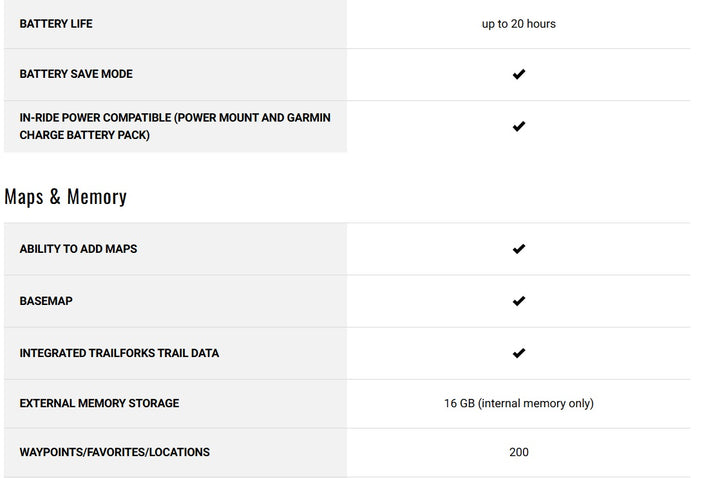Click the 'up to 20 hours' value
Image resolution: width=720 pixels, height=478 pixels.
click(518, 23)
